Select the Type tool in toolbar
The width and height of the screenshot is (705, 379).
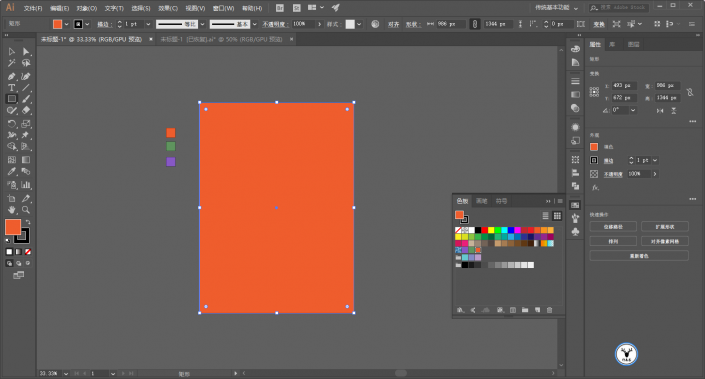pyautogui.click(x=12, y=88)
